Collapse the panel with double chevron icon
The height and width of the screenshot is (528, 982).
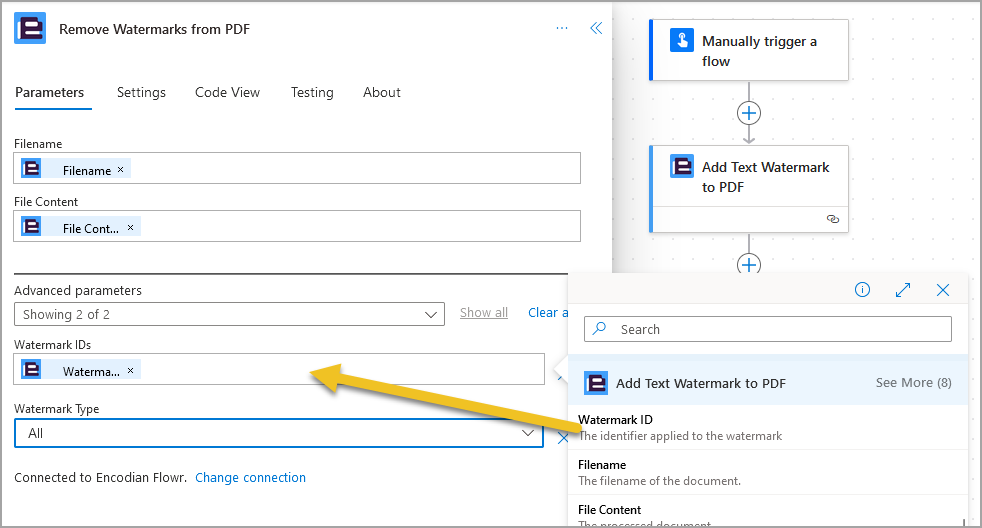coord(596,28)
